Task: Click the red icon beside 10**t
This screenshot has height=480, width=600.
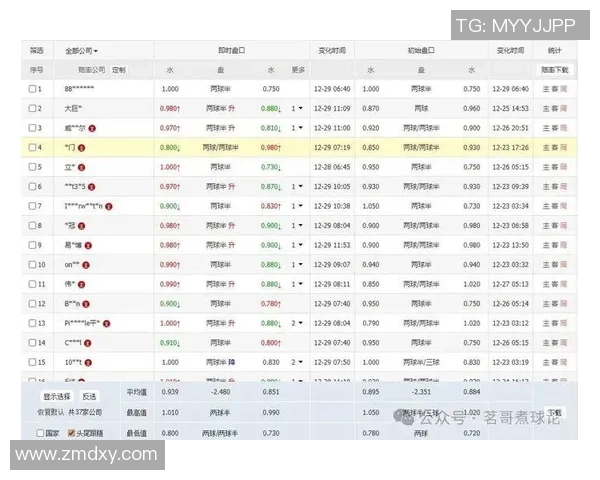Action: tap(88, 363)
